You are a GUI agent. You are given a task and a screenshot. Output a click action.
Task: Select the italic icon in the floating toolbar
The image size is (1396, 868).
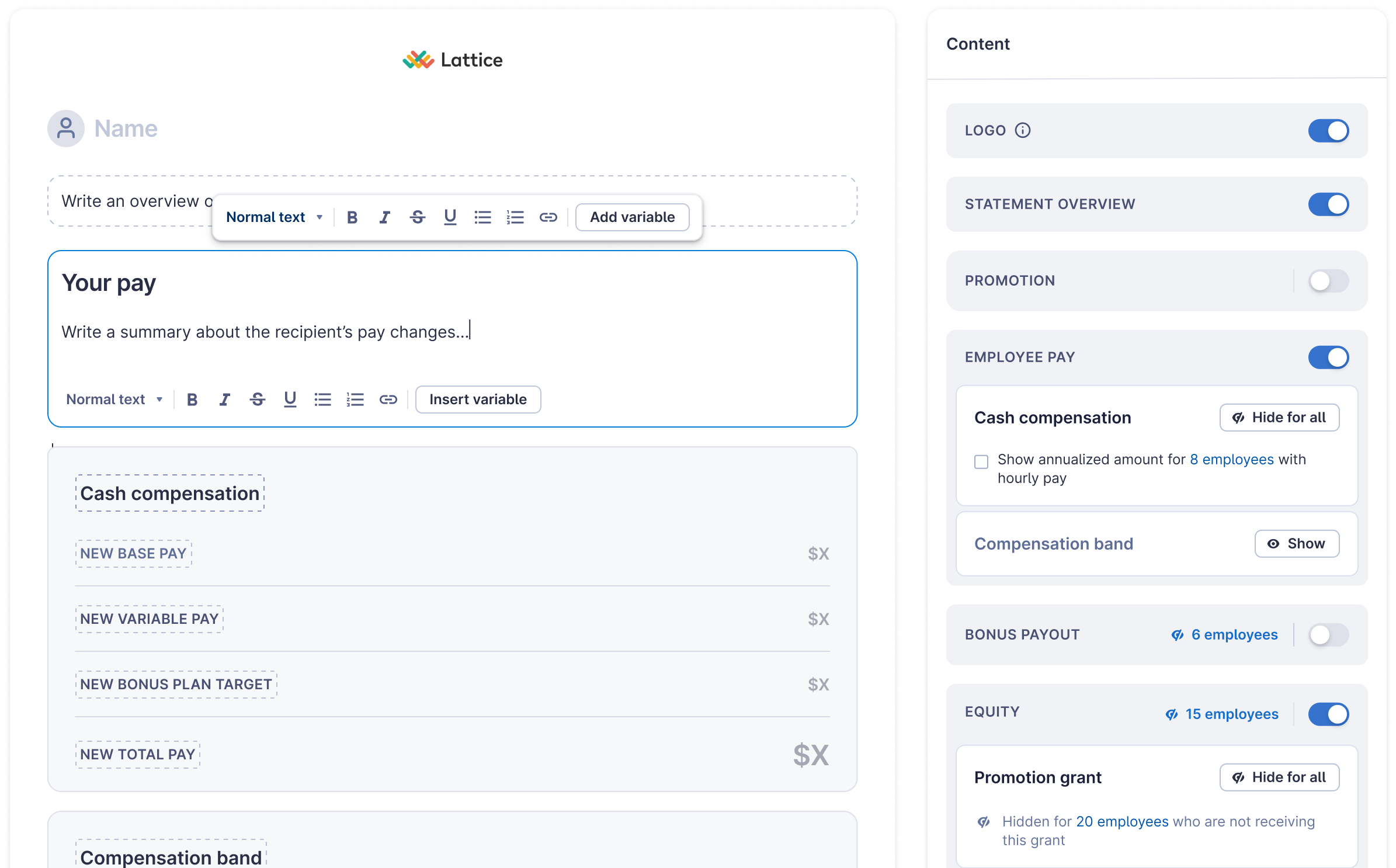click(384, 217)
